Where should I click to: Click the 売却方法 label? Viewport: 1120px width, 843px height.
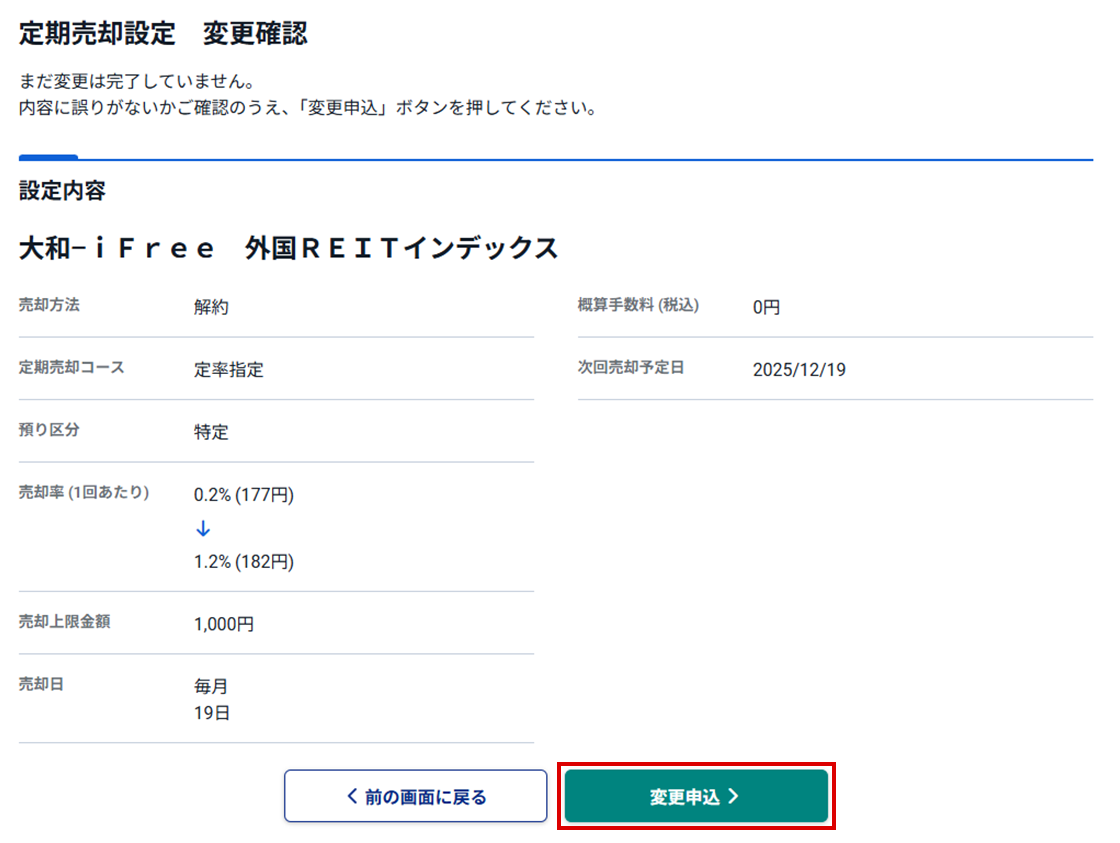pyautogui.click(x=49, y=305)
